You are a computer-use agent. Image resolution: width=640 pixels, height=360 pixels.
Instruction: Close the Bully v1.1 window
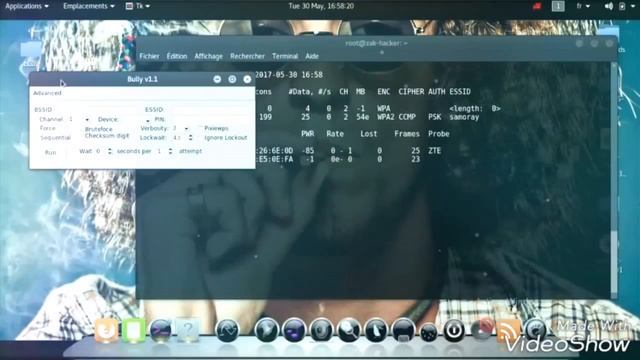247,79
